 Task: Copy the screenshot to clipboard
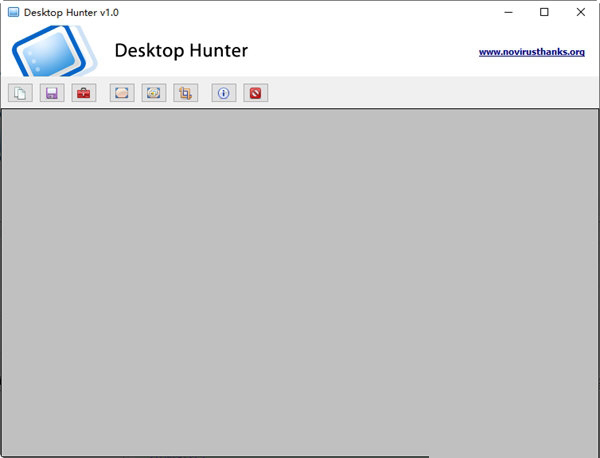20,93
